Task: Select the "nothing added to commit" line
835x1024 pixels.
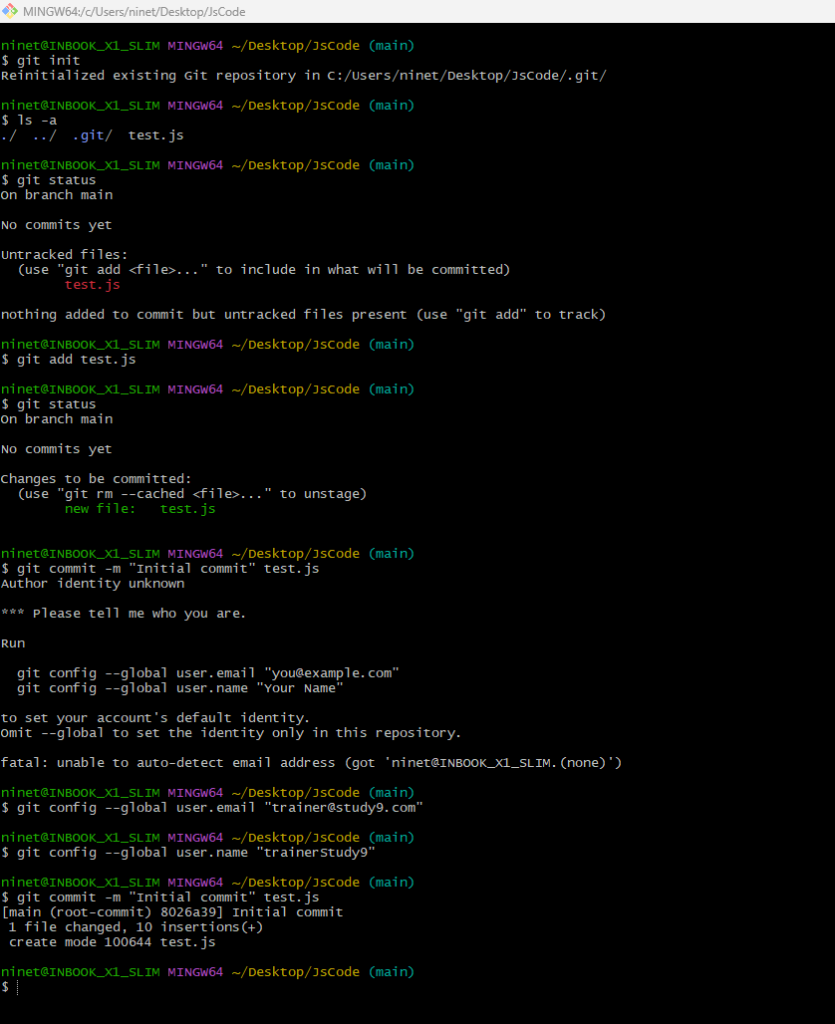Action: coord(304,315)
